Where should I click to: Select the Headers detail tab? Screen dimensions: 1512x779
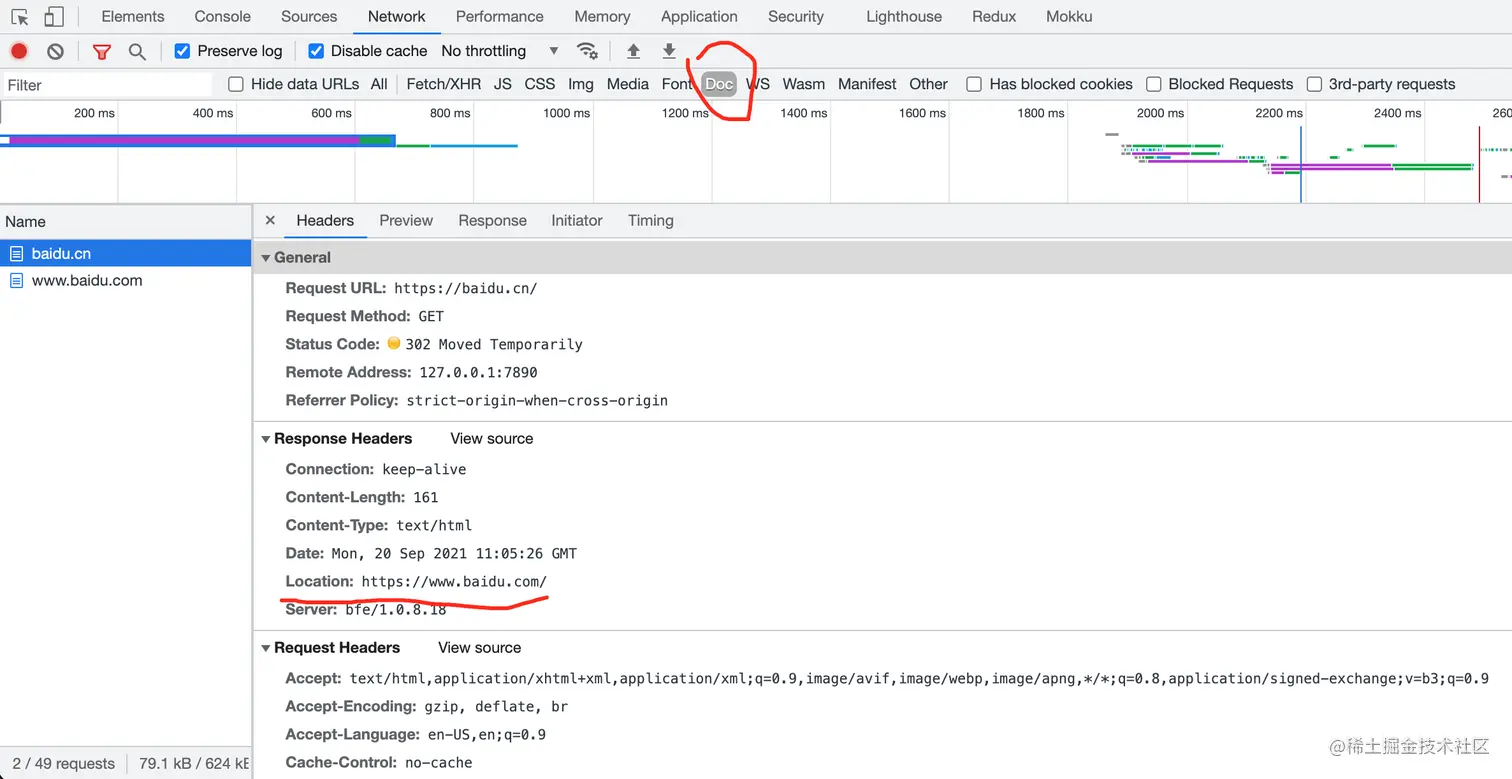point(325,220)
